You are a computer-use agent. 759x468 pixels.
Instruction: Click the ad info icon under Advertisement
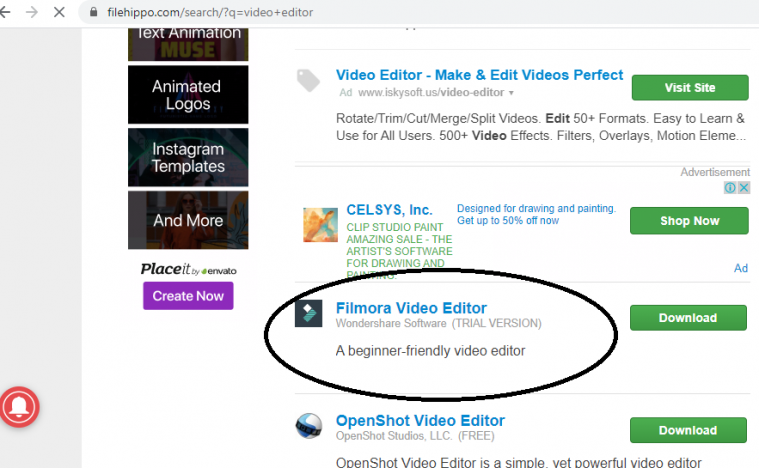pos(729,187)
